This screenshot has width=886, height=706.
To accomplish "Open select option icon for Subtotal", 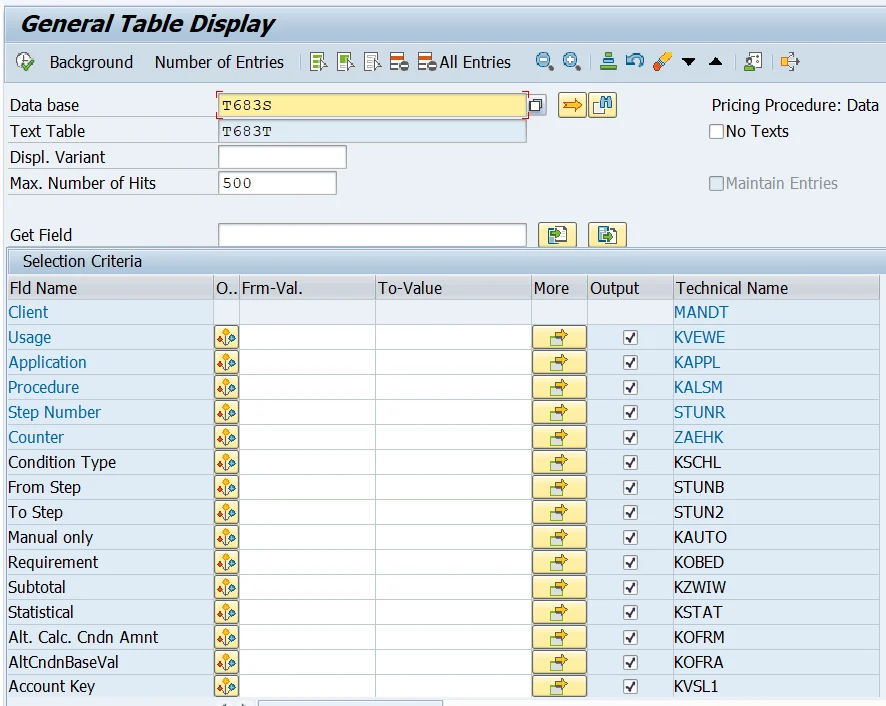I will [227, 587].
